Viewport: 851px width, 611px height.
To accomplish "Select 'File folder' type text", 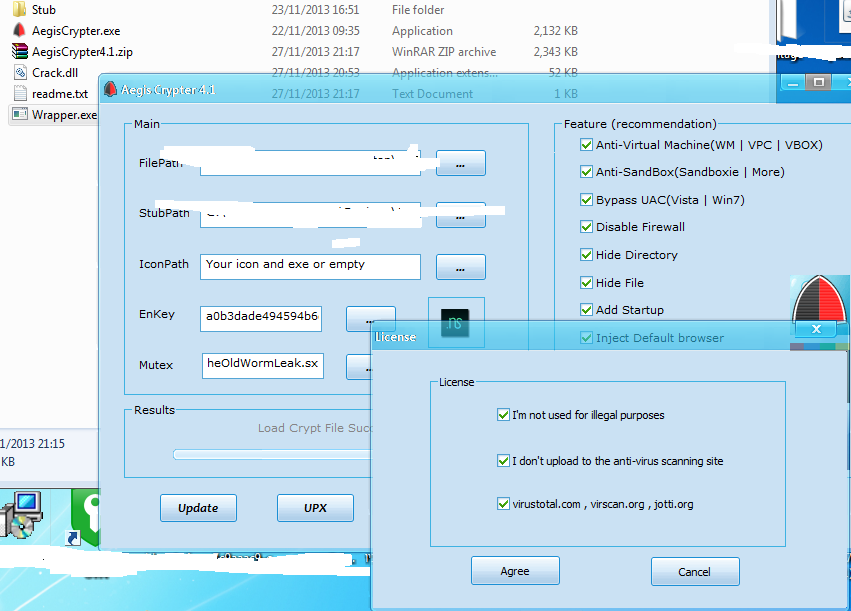I will pos(418,10).
